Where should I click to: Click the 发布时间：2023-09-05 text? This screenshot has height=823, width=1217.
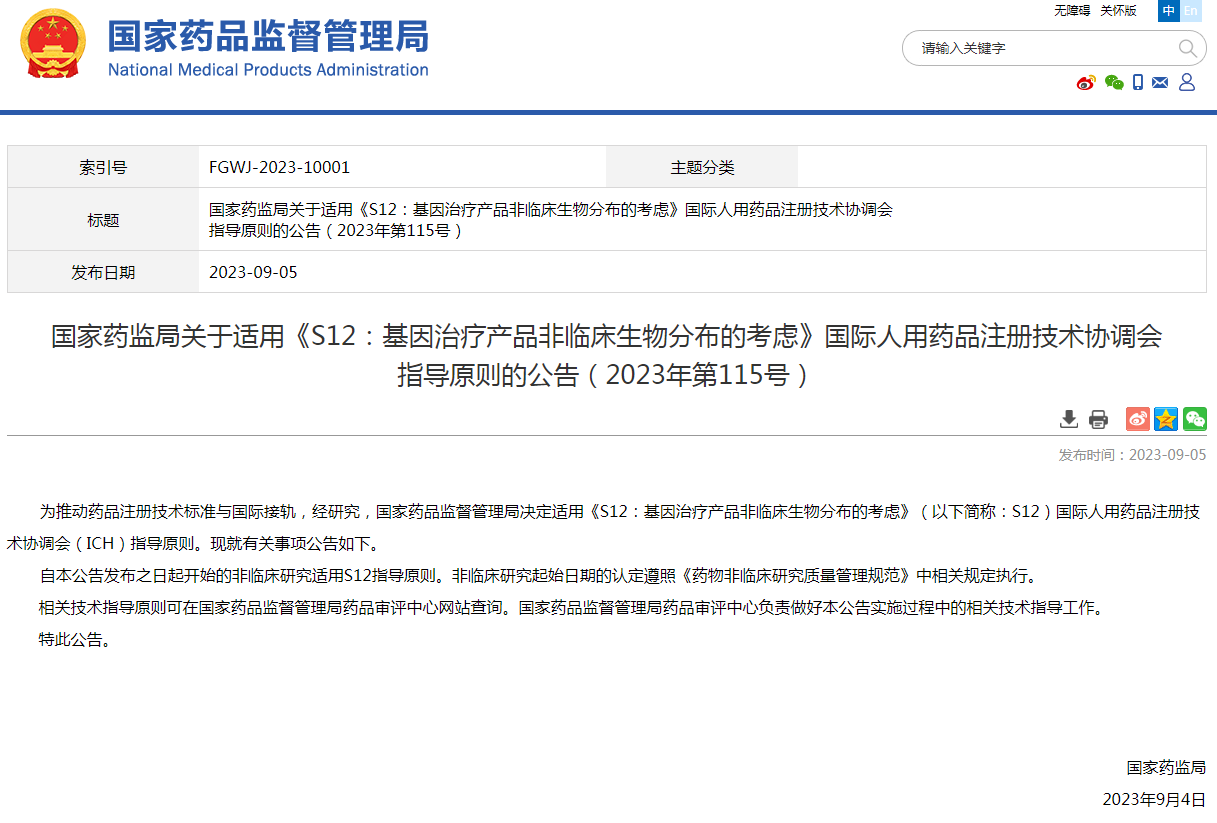pyautogui.click(x=1132, y=455)
